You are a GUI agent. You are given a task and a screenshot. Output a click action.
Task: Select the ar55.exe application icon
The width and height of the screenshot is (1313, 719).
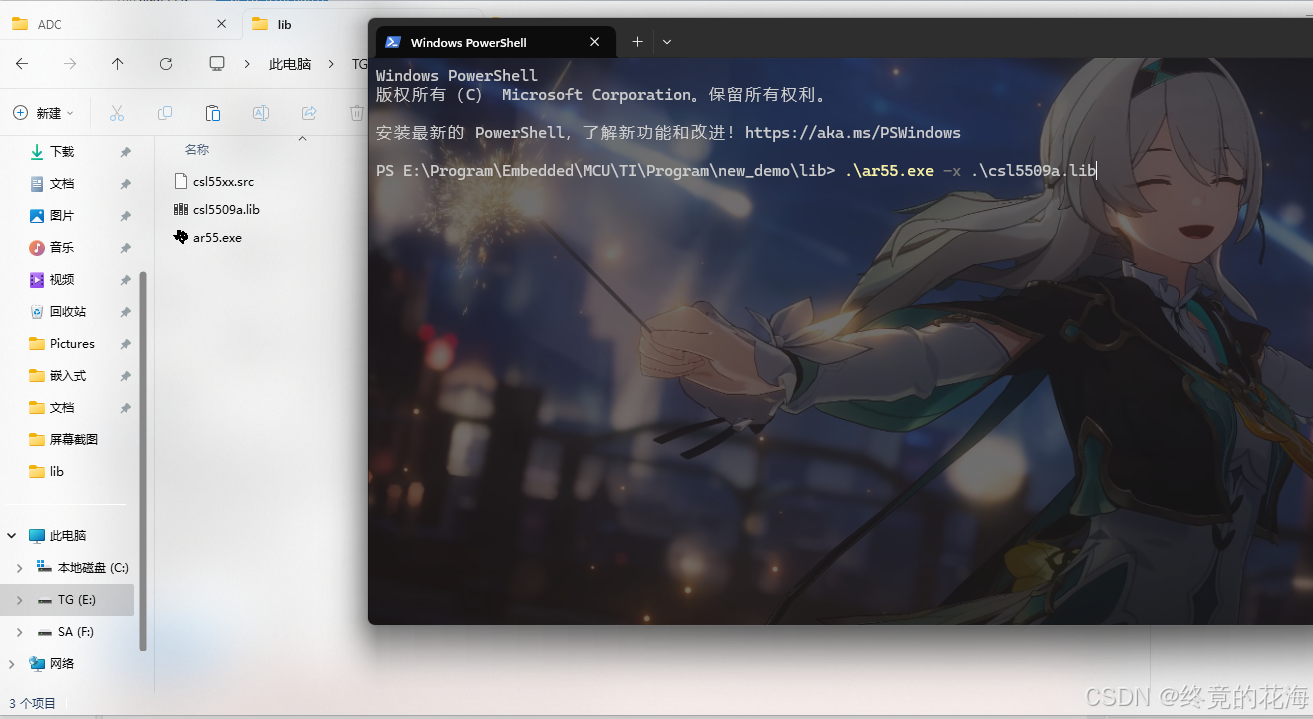(x=181, y=237)
